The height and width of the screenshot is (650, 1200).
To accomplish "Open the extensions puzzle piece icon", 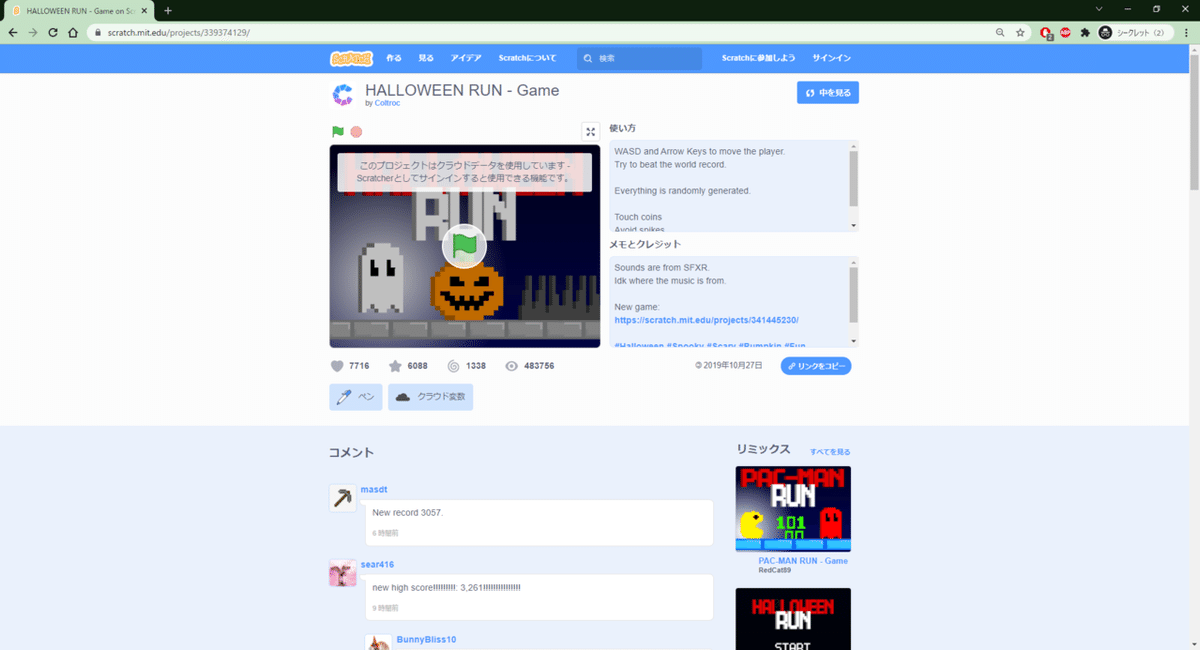I will 1085,32.
